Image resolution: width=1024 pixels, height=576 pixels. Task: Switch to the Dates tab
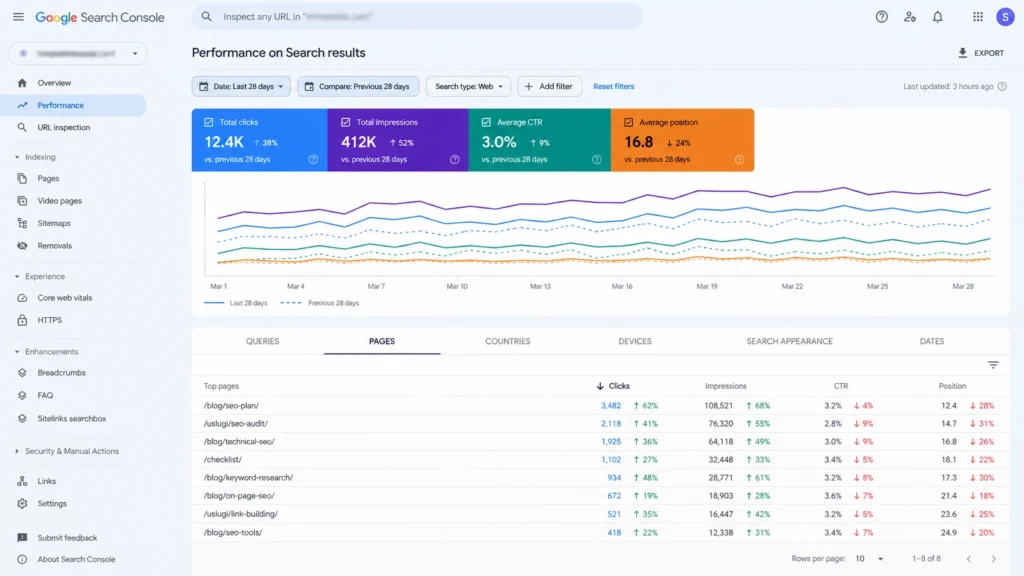932,342
